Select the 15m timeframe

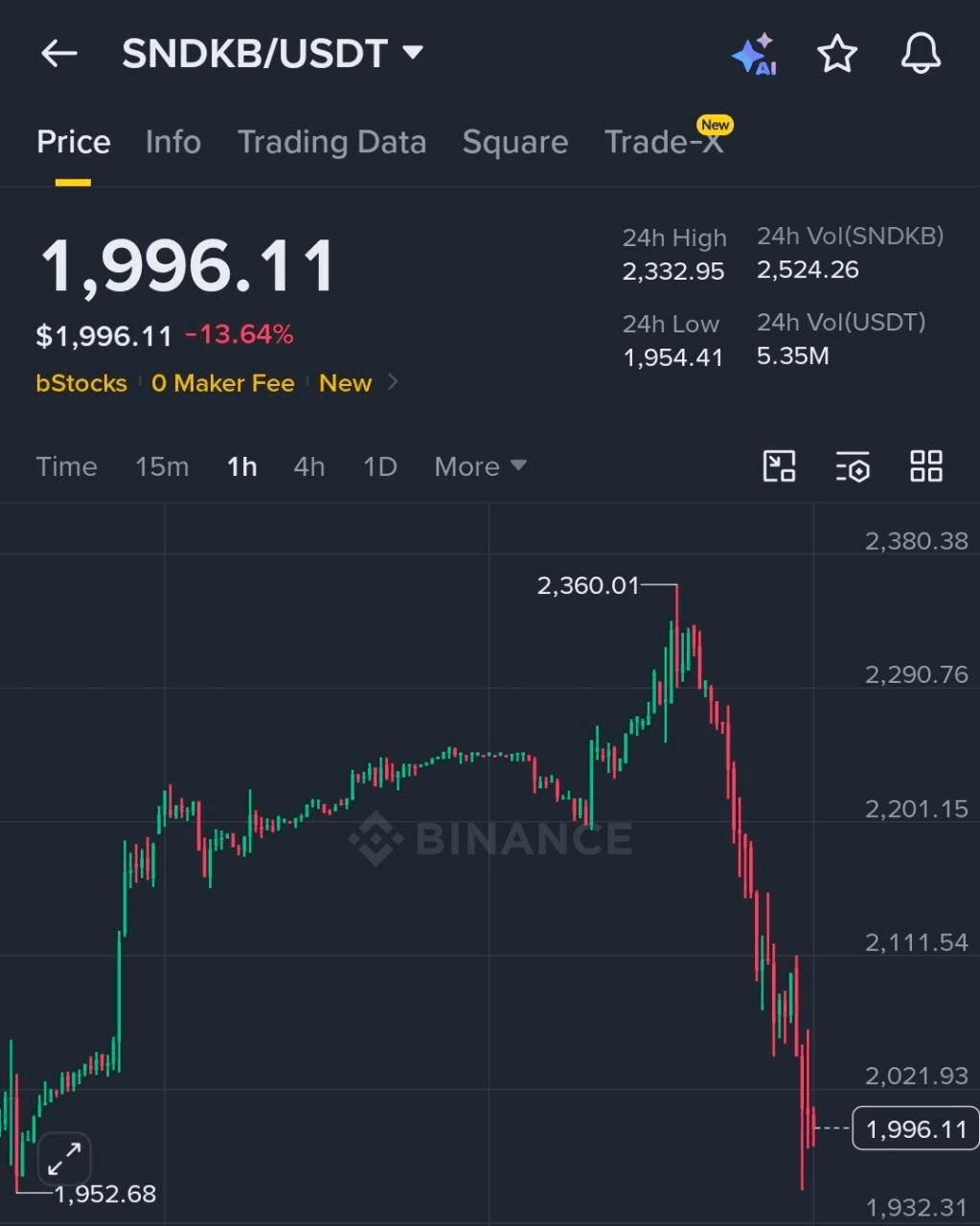coord(162,466)
